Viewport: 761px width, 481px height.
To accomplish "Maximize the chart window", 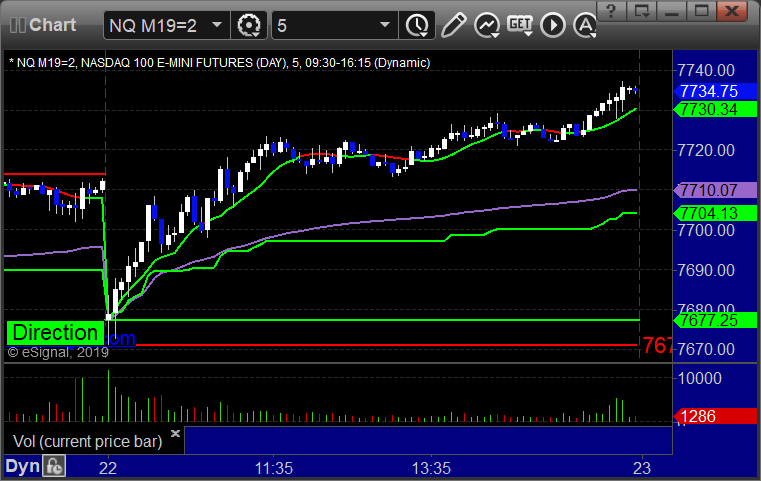I will 701,11.
